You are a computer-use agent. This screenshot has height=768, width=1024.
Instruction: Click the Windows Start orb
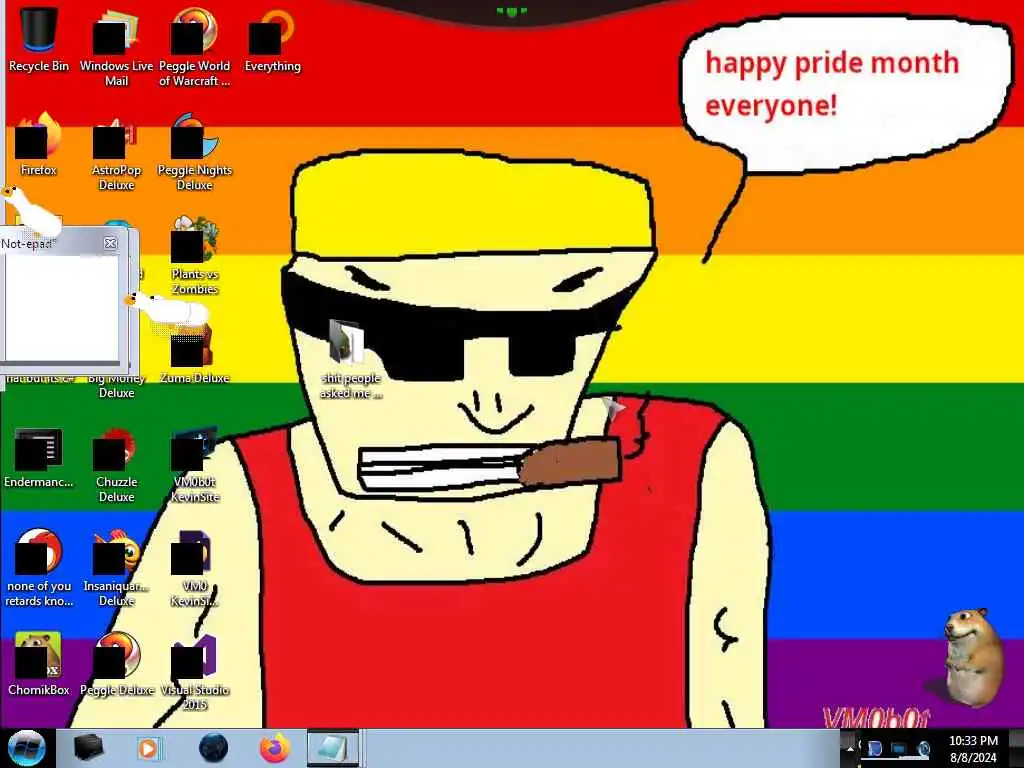(26, 748)
